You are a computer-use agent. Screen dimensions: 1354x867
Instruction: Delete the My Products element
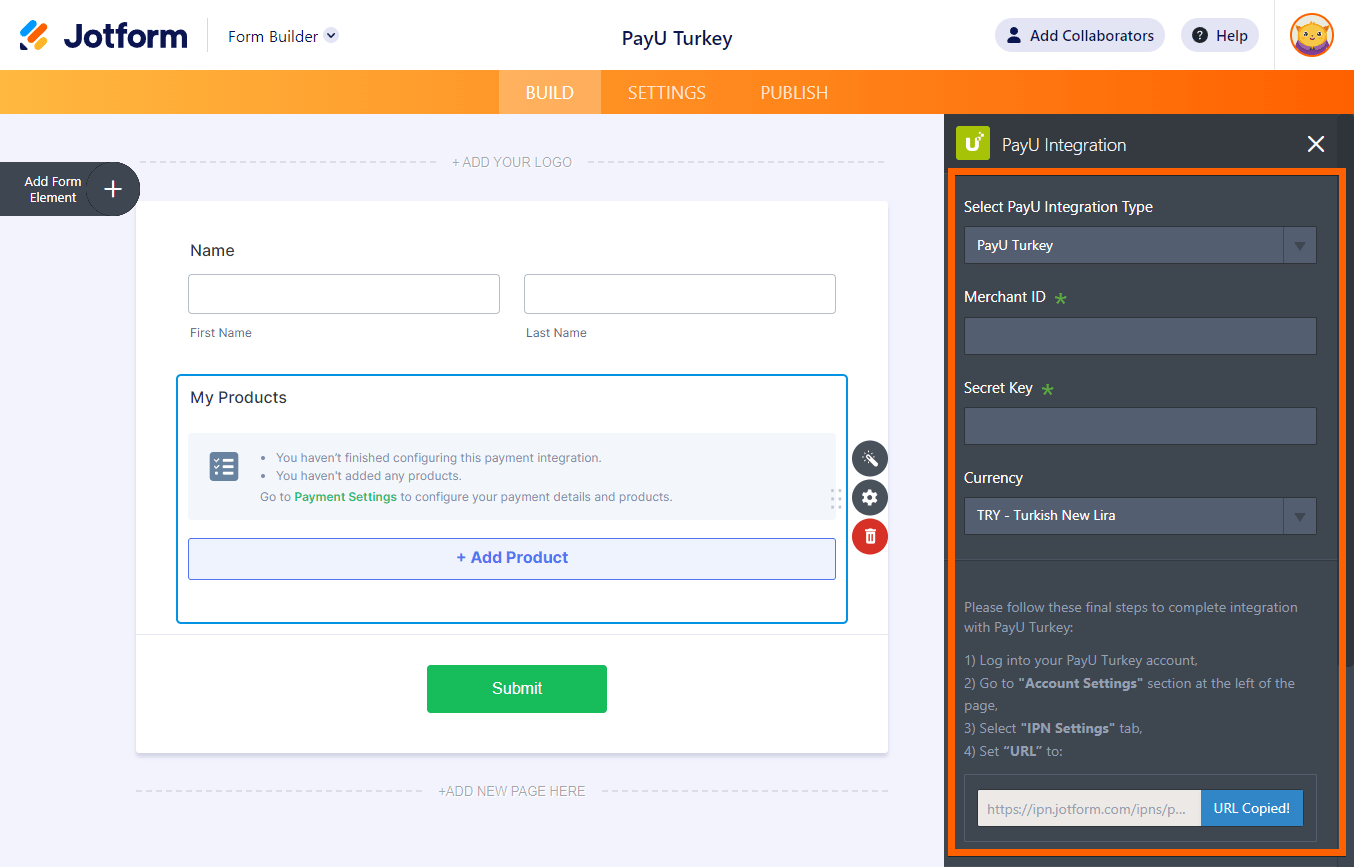pos(870,537)
